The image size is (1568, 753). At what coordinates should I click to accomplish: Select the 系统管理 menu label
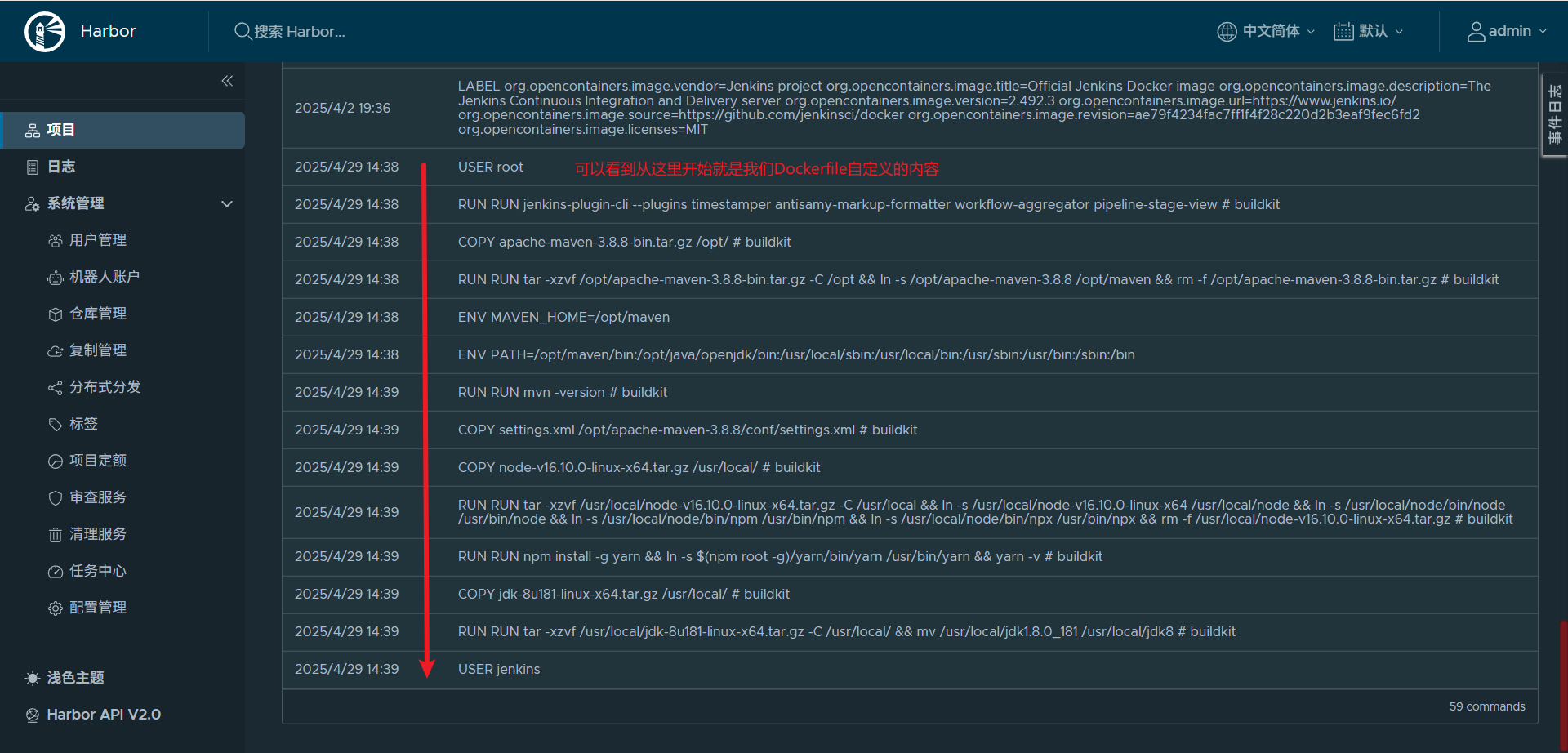[75, 203]
